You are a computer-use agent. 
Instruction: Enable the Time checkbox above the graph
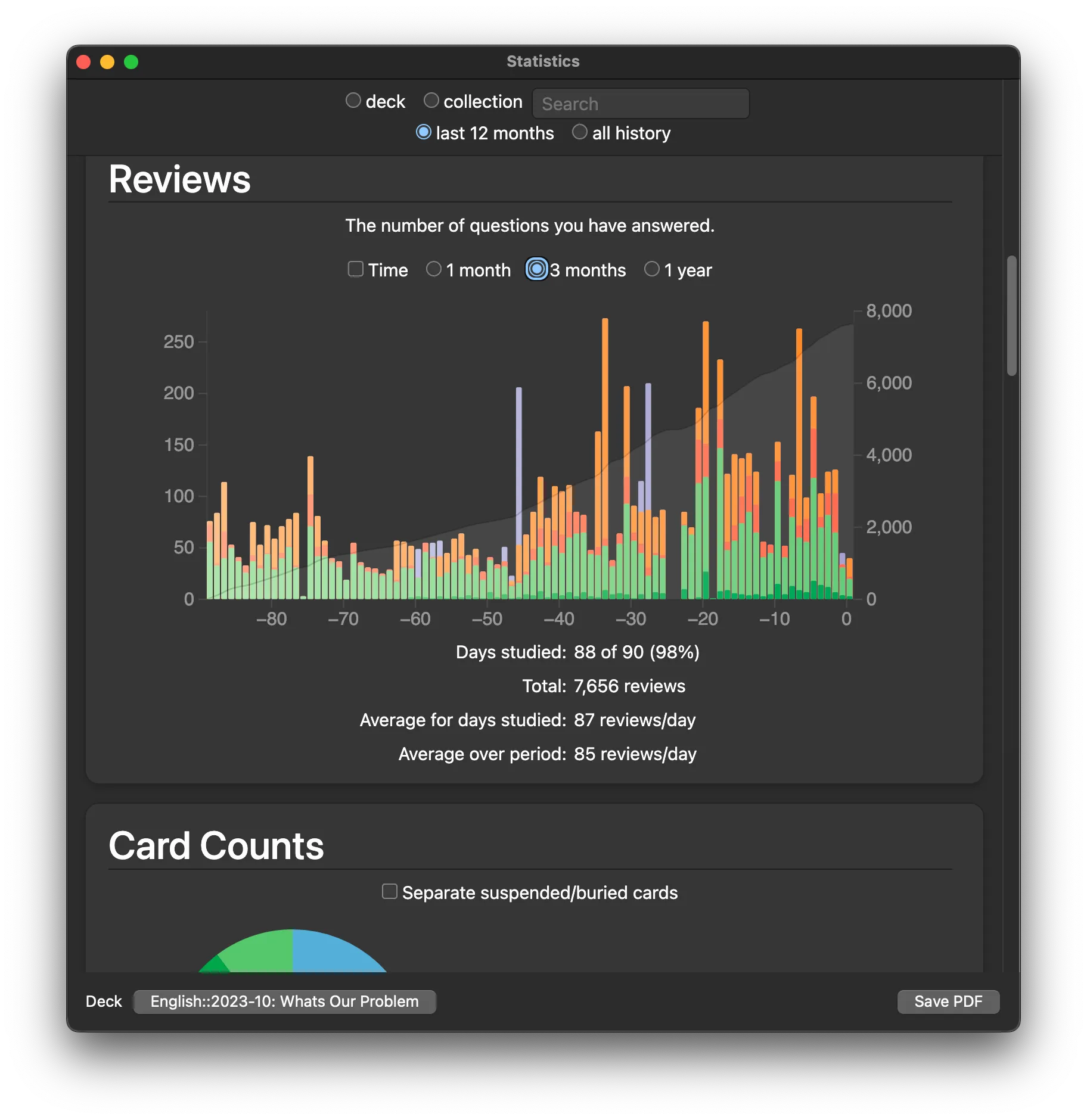click(x=356, y=269)
